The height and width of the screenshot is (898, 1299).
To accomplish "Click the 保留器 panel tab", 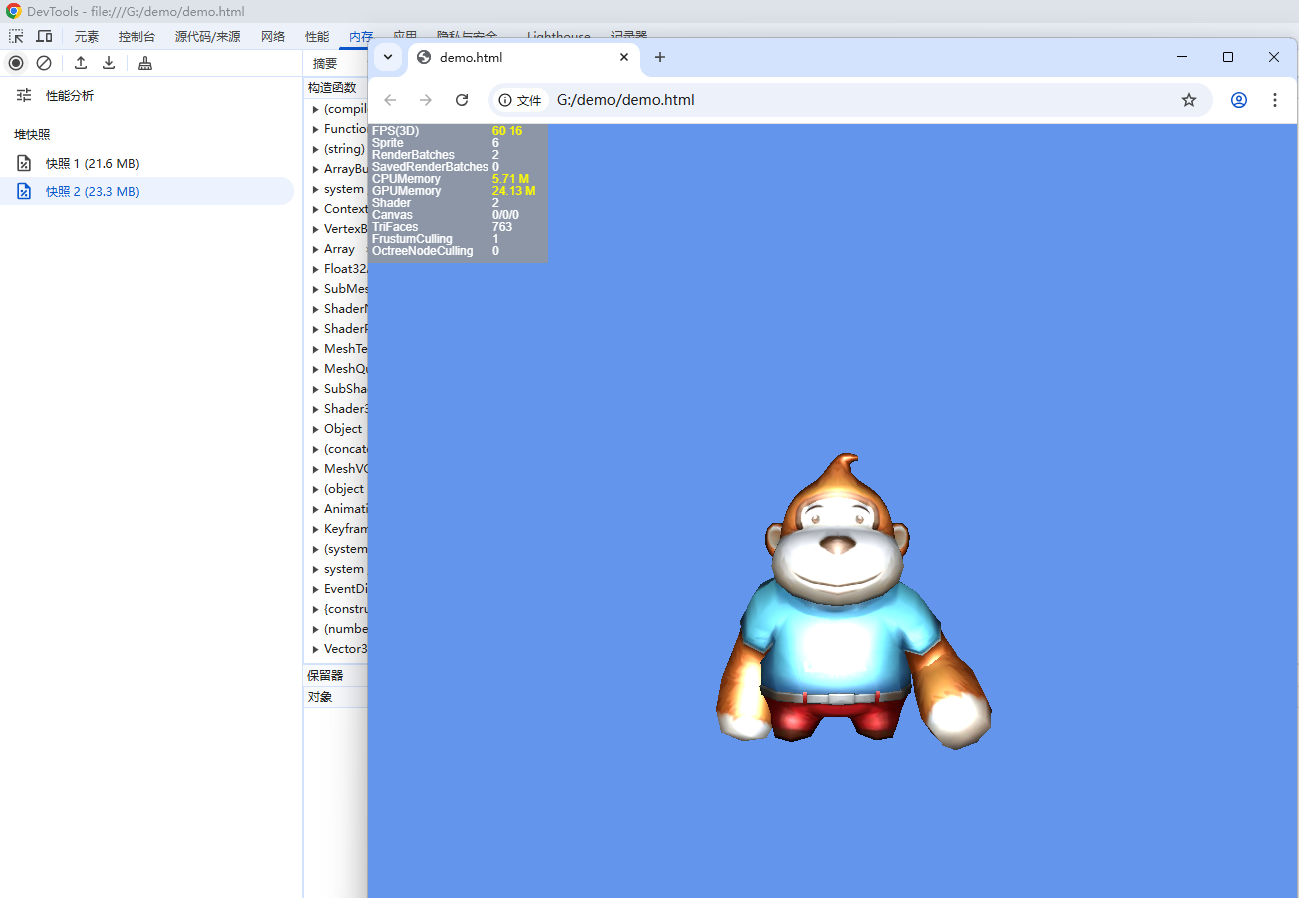I will pyautogui.click(x=325, y=676).
